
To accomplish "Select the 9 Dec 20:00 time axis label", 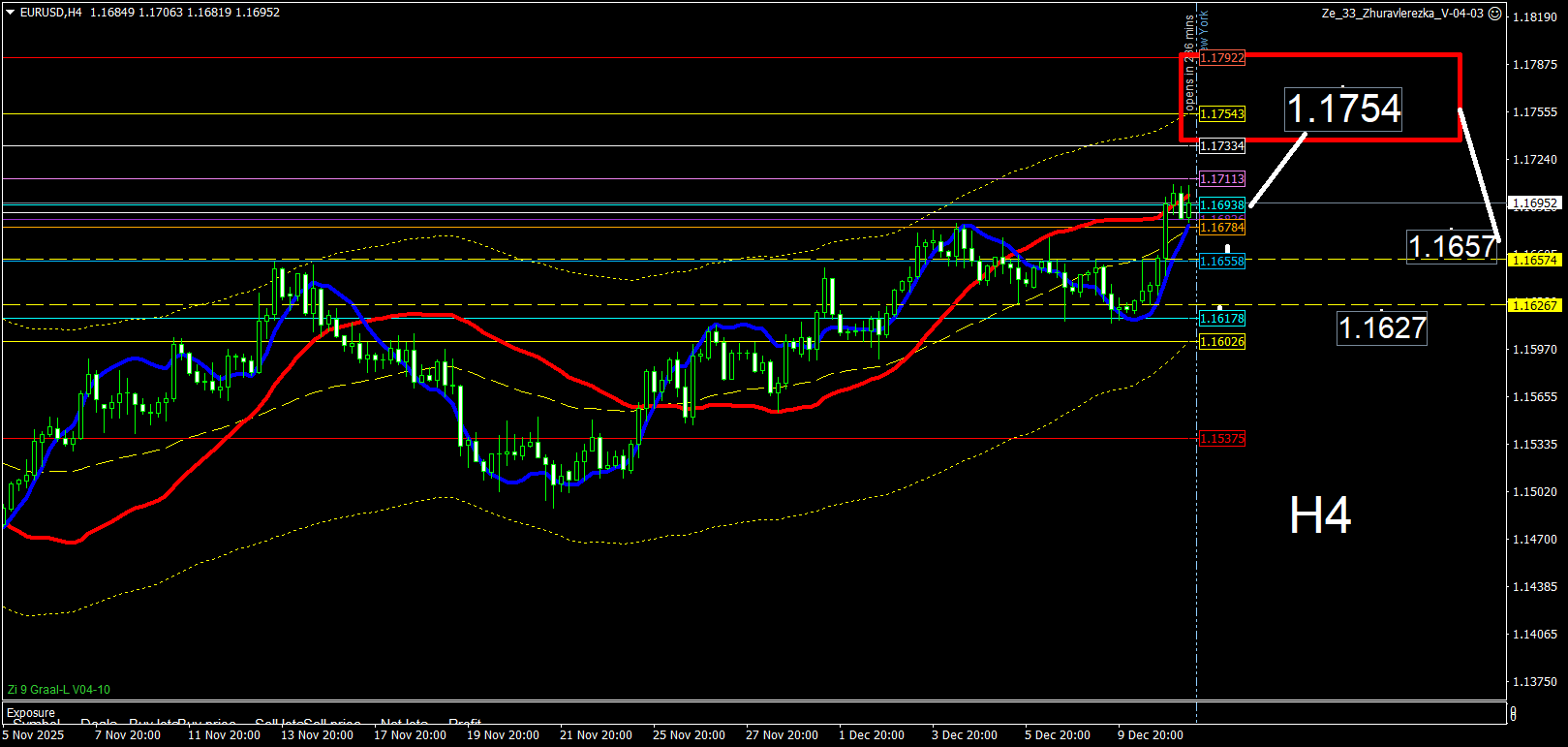I will [x=1151, y=735].
